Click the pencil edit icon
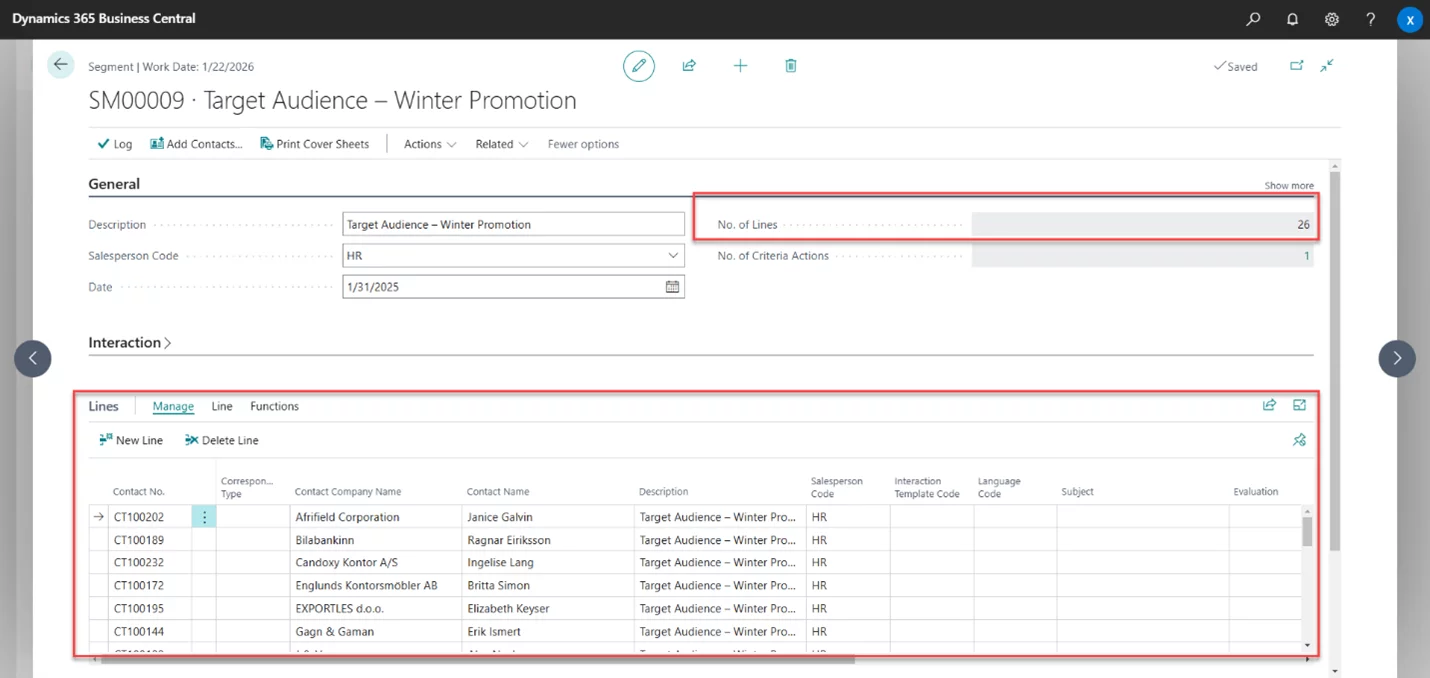This screenshot has height=678, width=1430. tap(638, 66)
